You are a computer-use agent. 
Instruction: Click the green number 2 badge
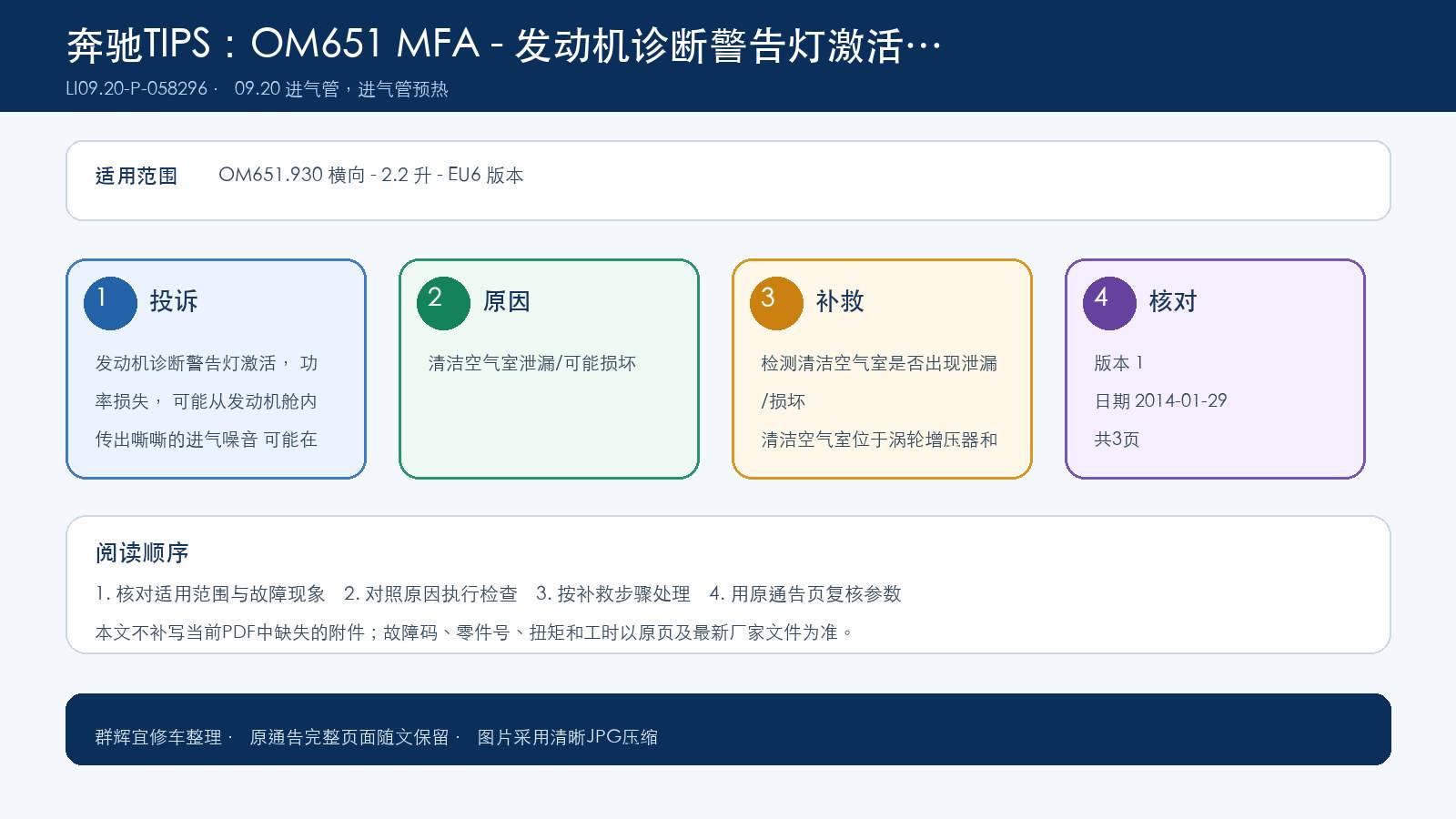click(x=443, y=303)
